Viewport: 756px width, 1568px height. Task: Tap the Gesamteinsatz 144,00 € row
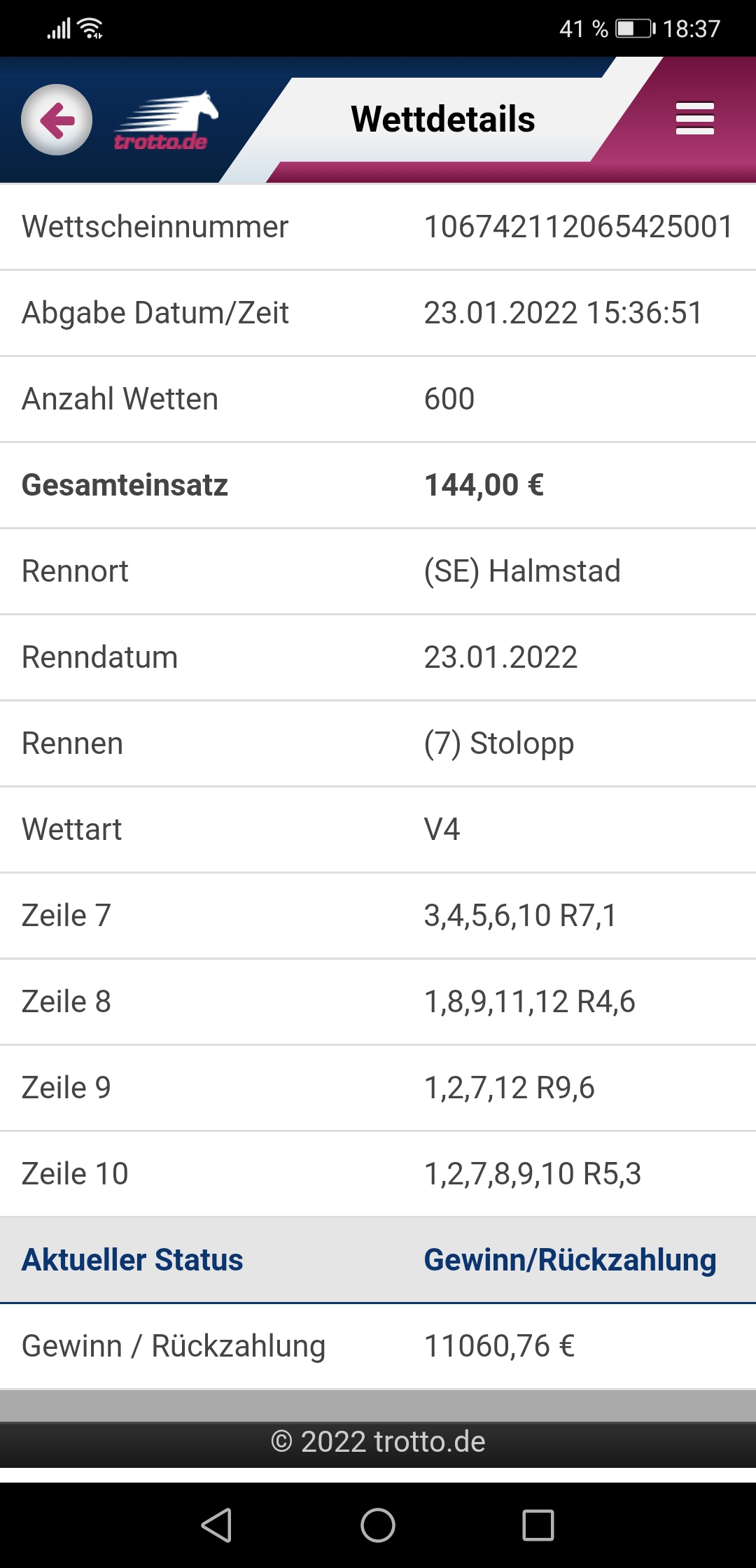point(378,485)
